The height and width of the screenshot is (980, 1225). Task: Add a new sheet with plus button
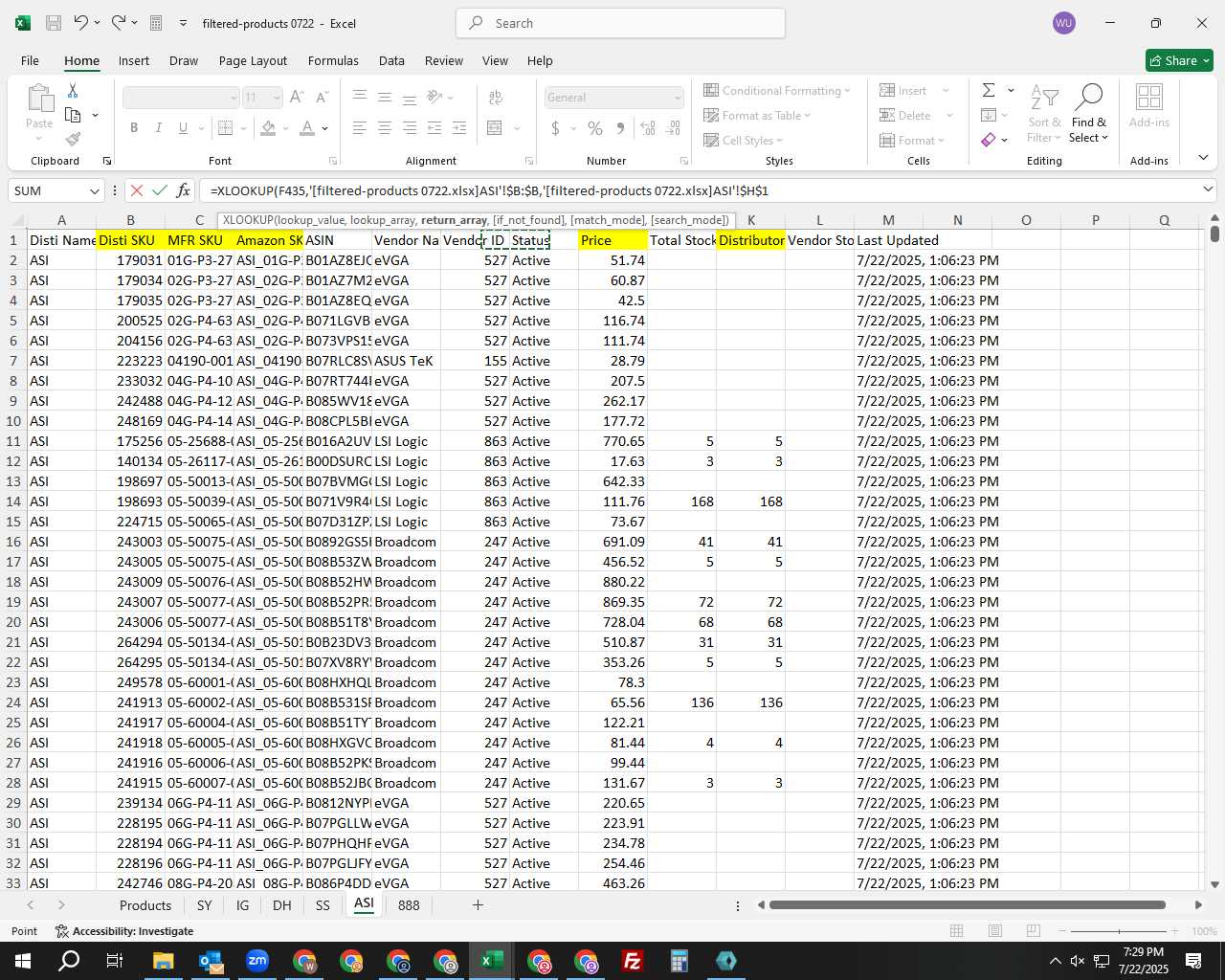pyautogui.click(x=478, y=904)
